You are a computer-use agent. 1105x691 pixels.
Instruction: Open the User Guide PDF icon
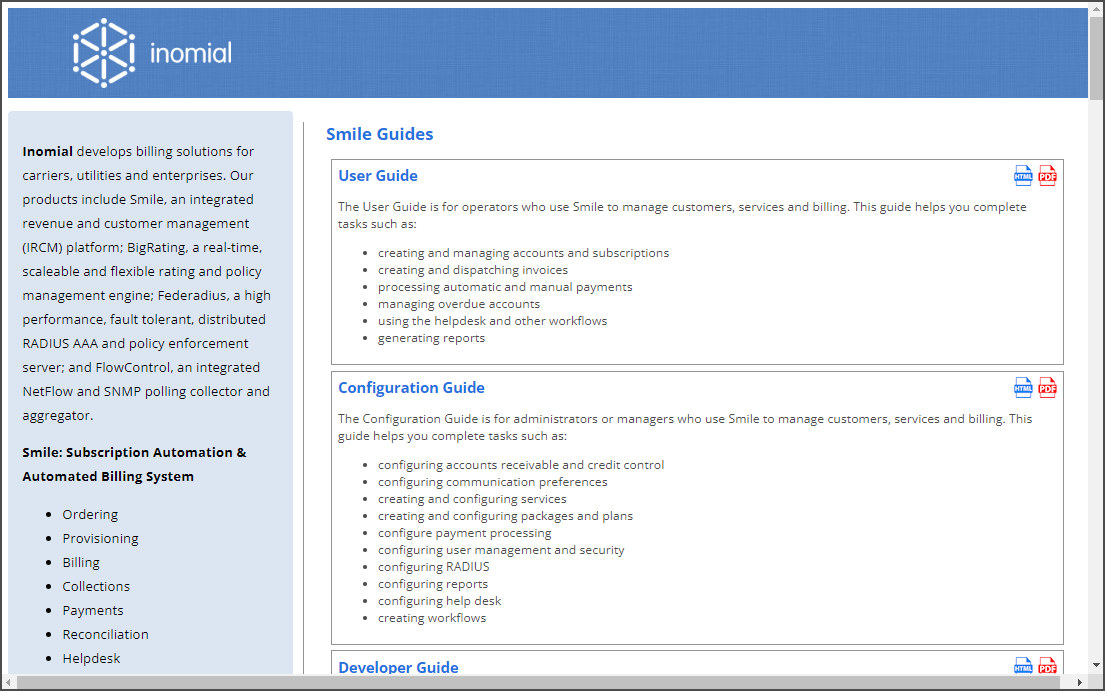(1048, 175)
